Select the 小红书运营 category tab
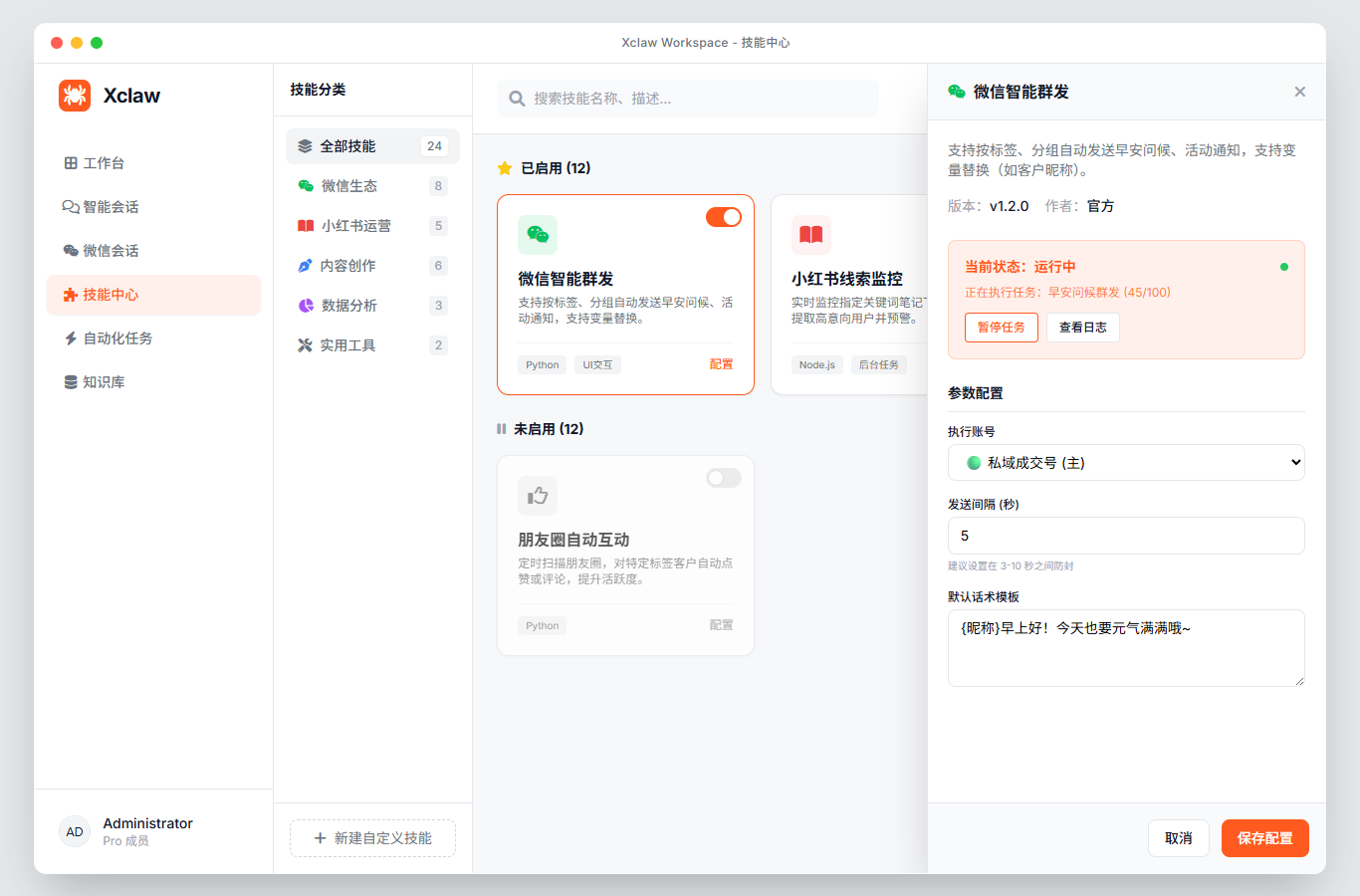This screenshot has height=896, width=1360. pyautogui.click(x=371, y=225)
